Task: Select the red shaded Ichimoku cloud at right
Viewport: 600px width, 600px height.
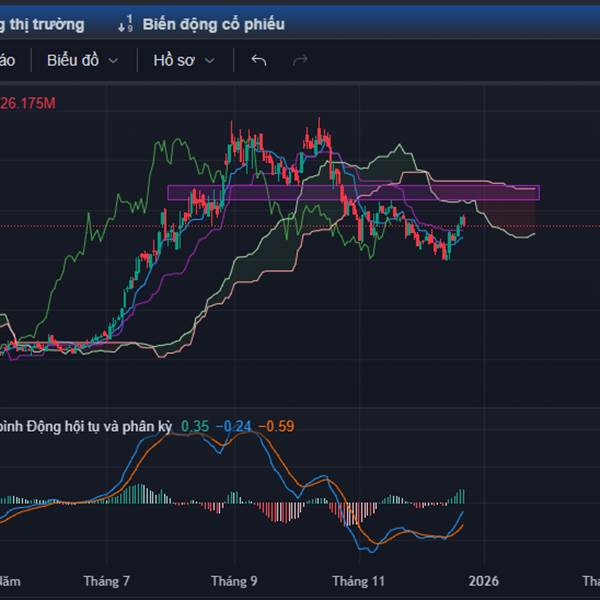Action: pyautogui.click(x=510, y=210)
